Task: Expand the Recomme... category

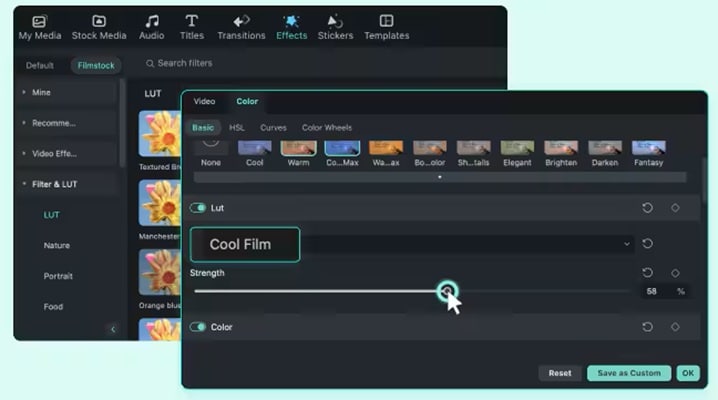Action: [x=66, y=123]
